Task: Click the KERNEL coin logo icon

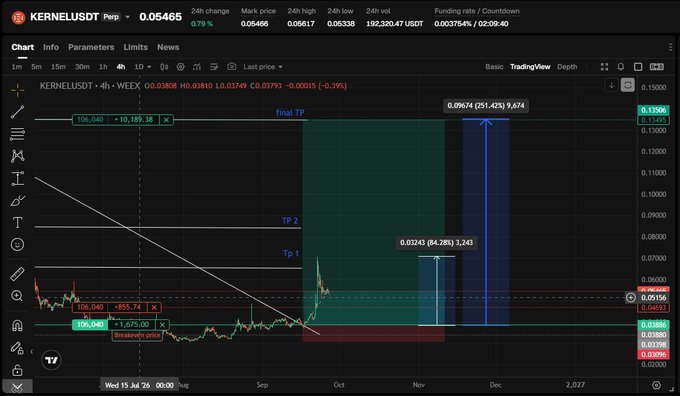Action: tap(18, 17)
